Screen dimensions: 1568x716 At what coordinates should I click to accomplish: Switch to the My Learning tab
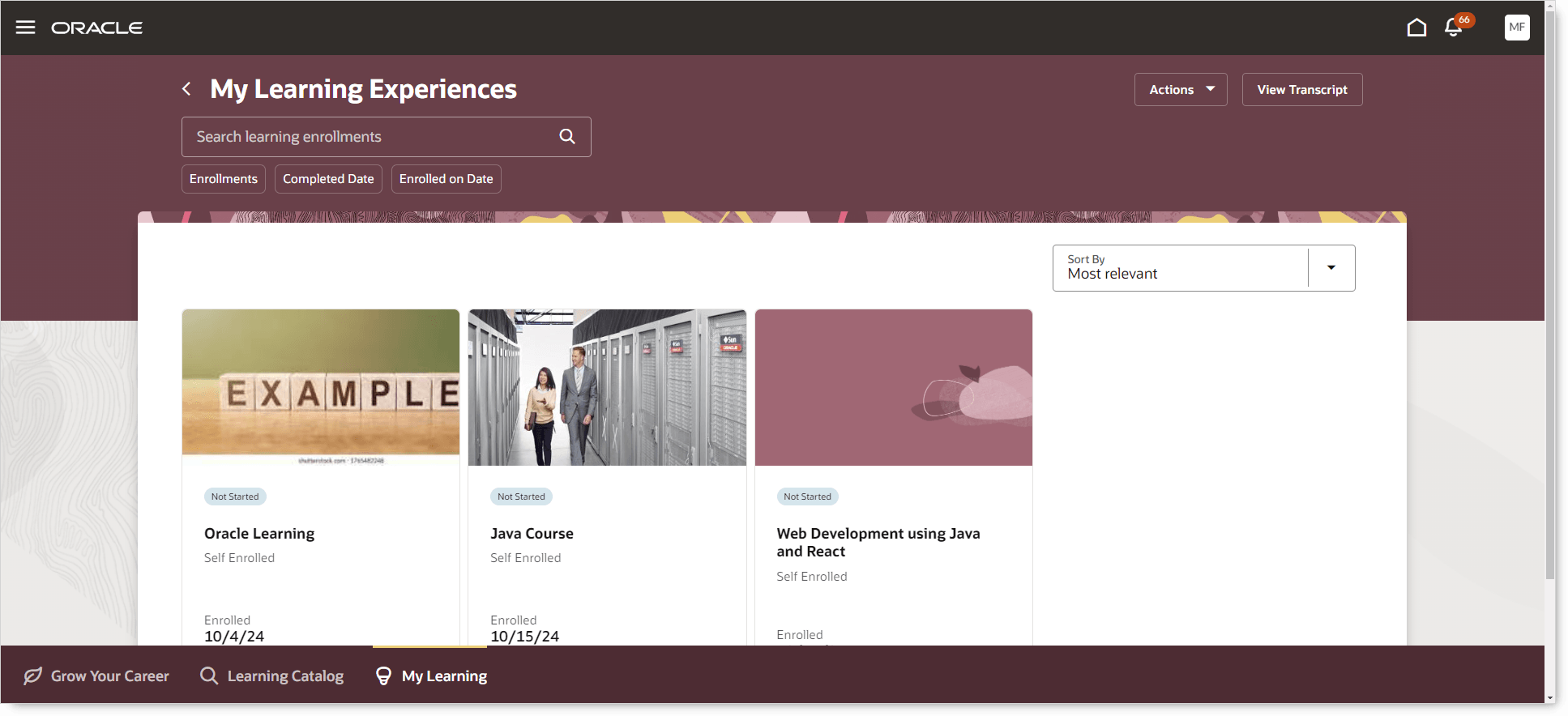pyautogui.click(x=431, y=676)
